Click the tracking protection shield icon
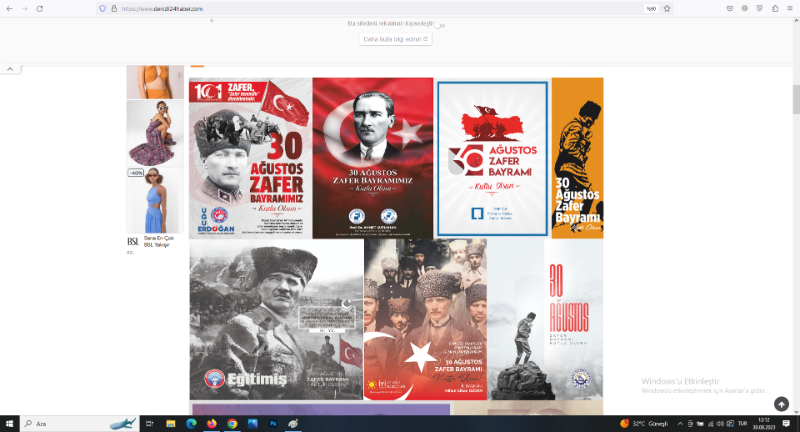The width and height of the screenshot is (800, 432). [x=102, y=8]
